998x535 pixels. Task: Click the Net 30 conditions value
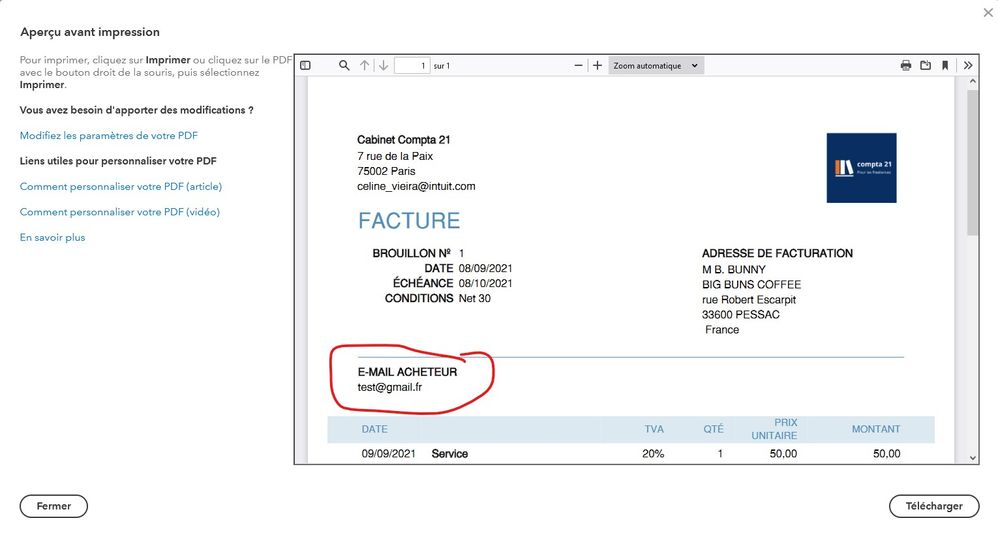[x=475, y=298]
